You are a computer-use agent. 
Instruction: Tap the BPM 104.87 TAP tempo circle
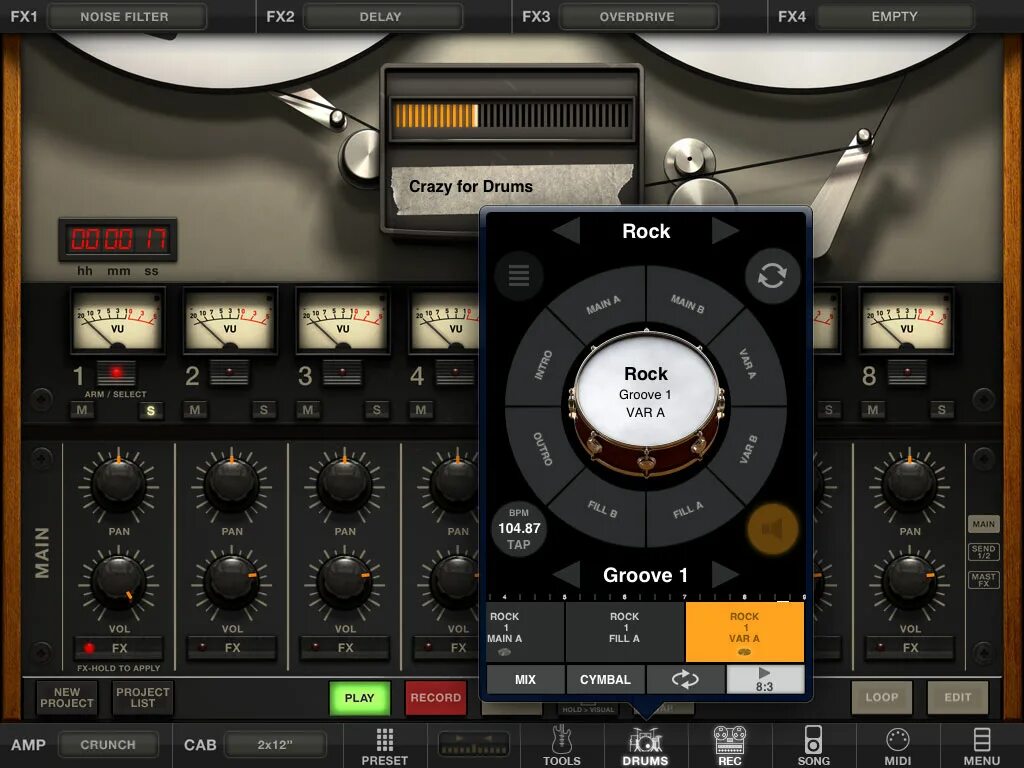pos(519,529)
